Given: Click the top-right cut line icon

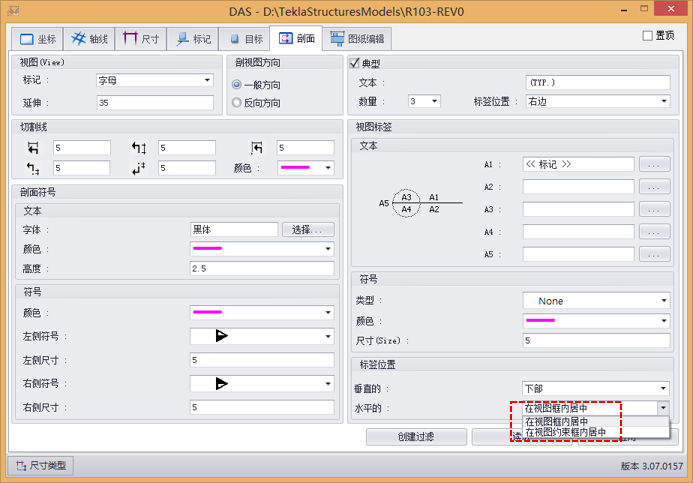Looking at the screenshot, I should [x=257, y=148].
